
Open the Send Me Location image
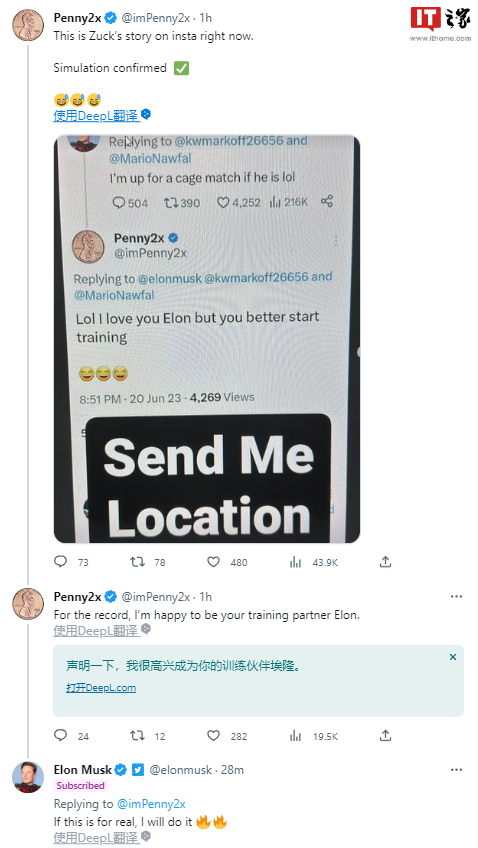tap(207, 339)
